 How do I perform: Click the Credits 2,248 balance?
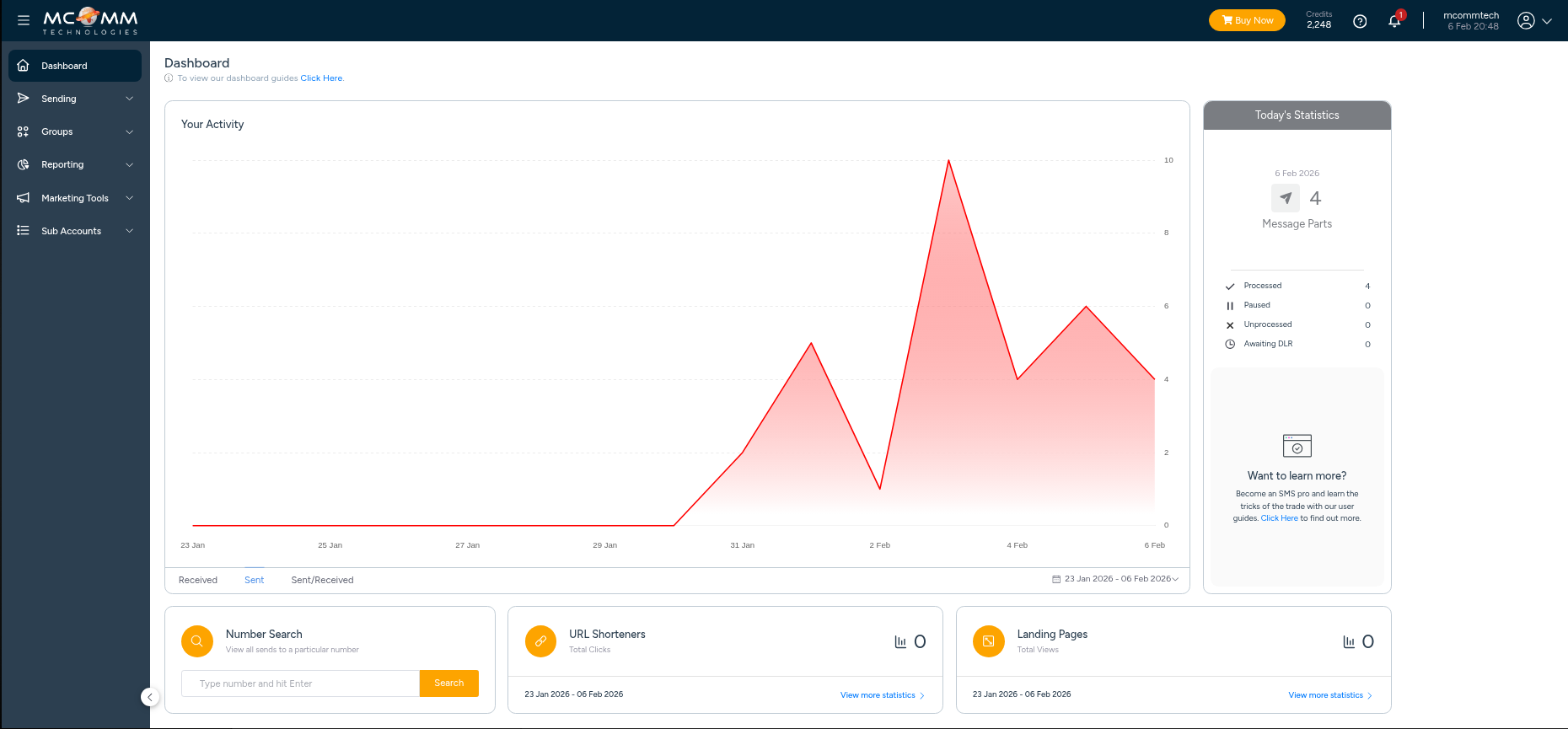pyautogui.click(x=1319, y=20)
